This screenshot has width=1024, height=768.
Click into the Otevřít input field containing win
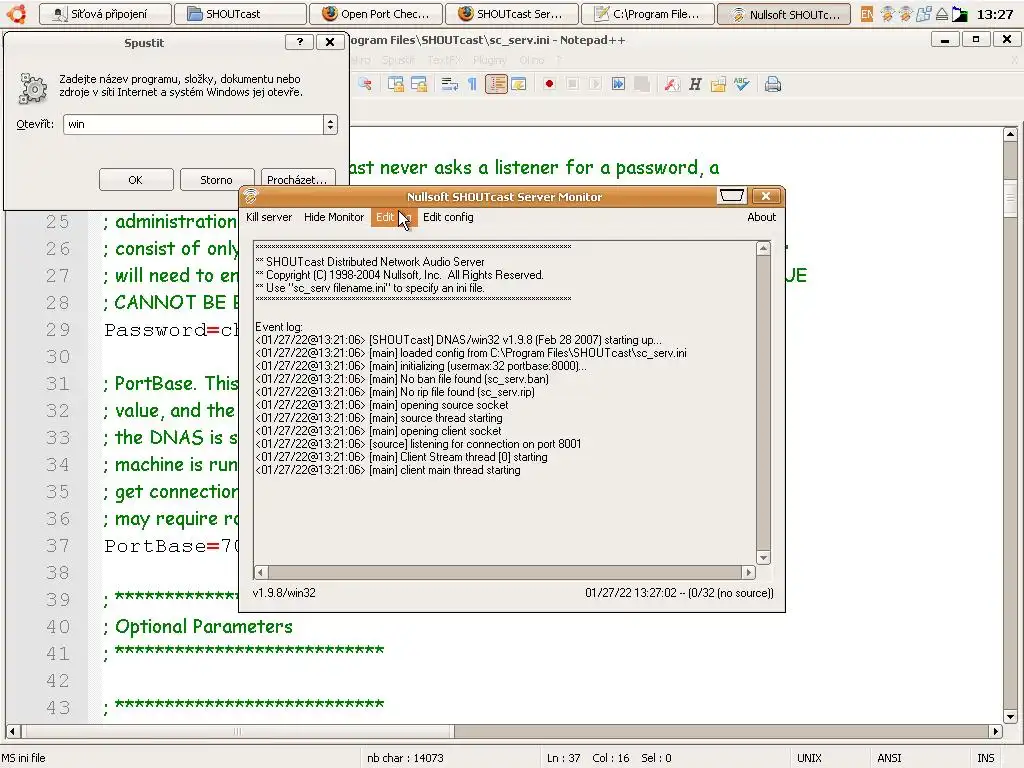pyautogui.click(x=193, y=124)
